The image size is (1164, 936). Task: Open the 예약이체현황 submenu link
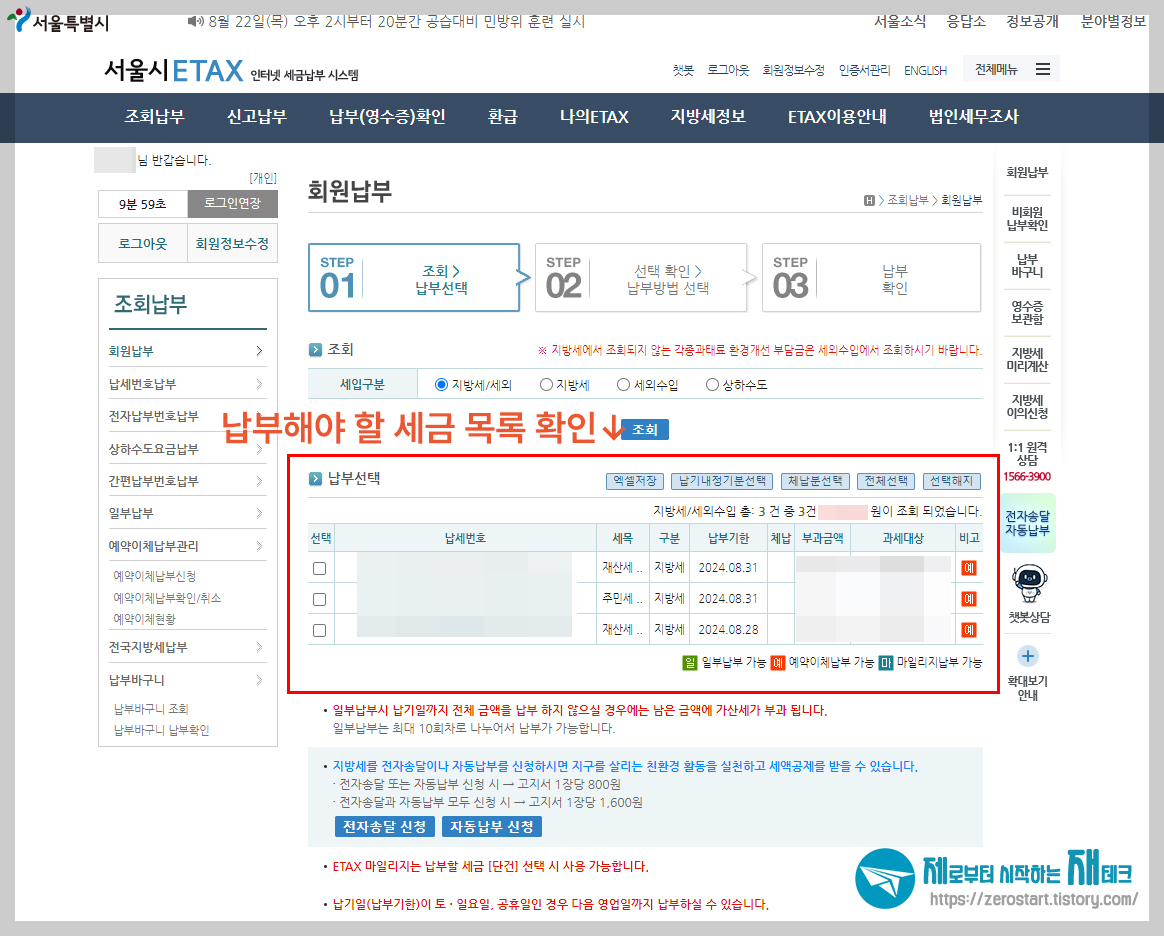[144, 619]
